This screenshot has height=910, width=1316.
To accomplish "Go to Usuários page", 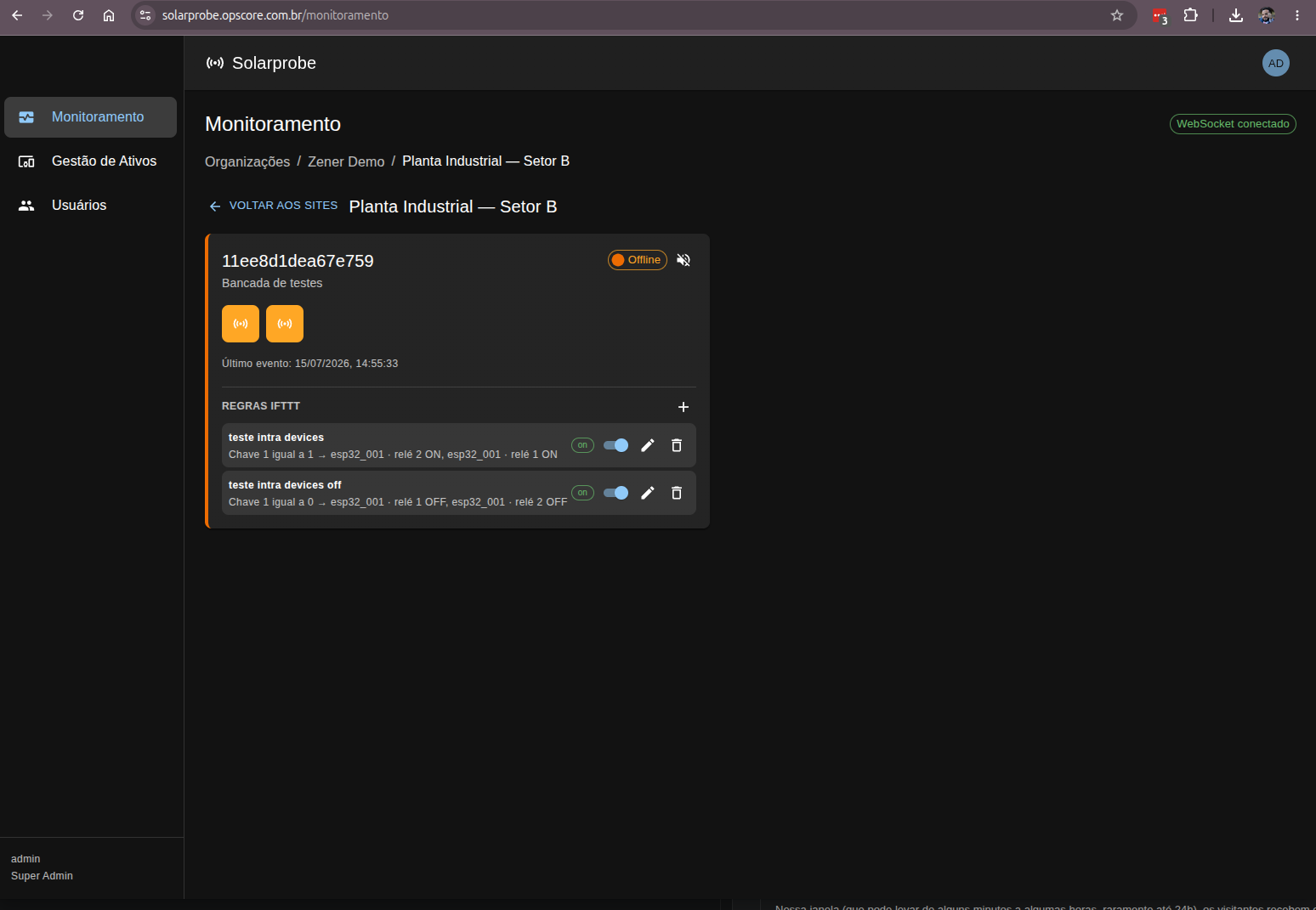I will (90, 206).
